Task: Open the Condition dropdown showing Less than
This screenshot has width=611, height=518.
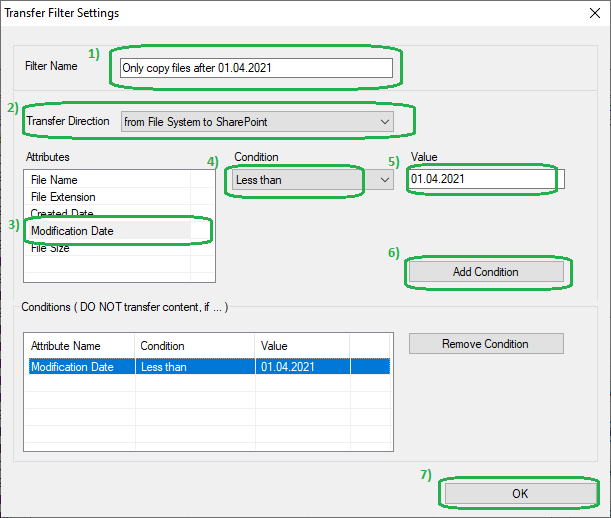Action: [313, 180]
